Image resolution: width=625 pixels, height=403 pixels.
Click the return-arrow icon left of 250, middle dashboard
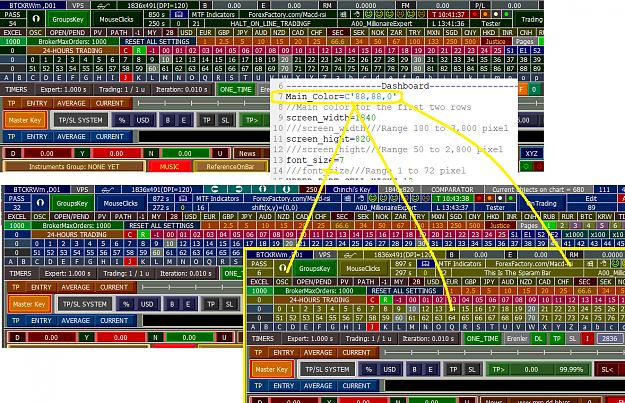215,189
